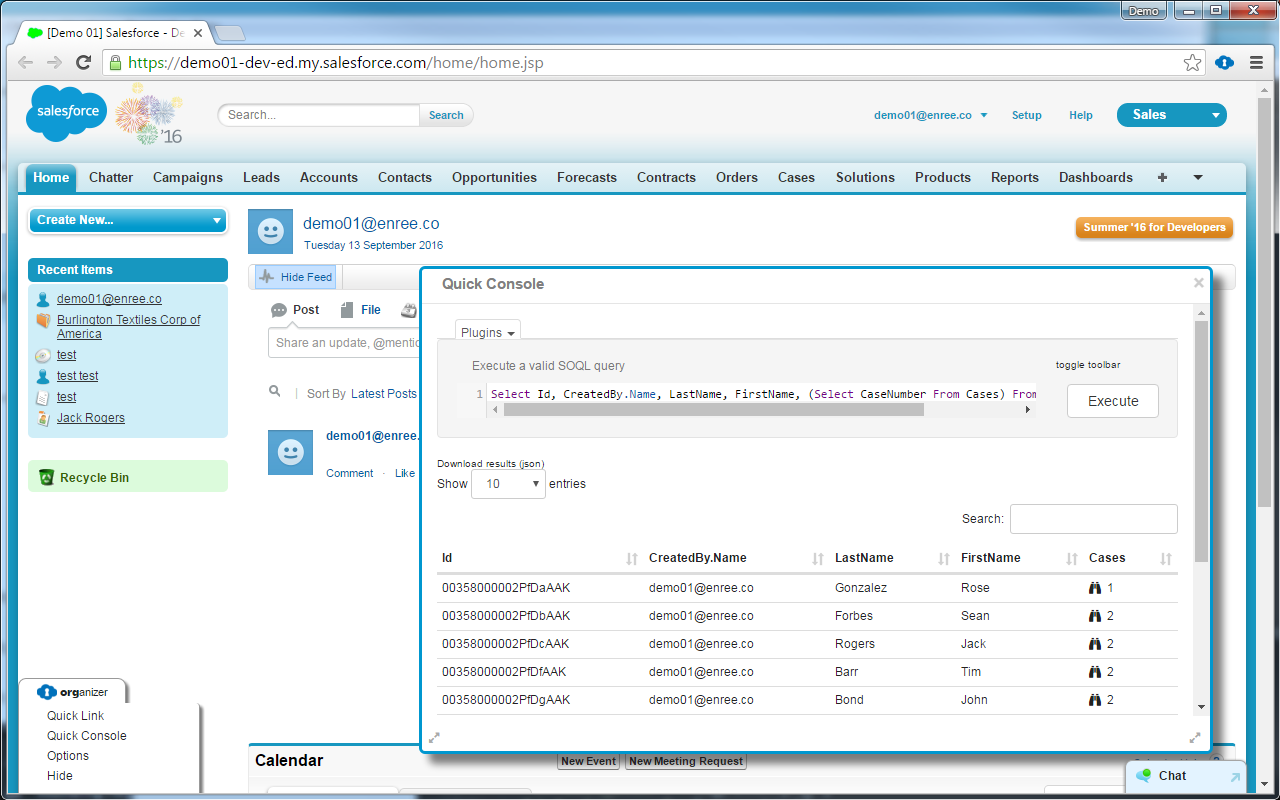Open the Show entries dropdown

(508, 483)
